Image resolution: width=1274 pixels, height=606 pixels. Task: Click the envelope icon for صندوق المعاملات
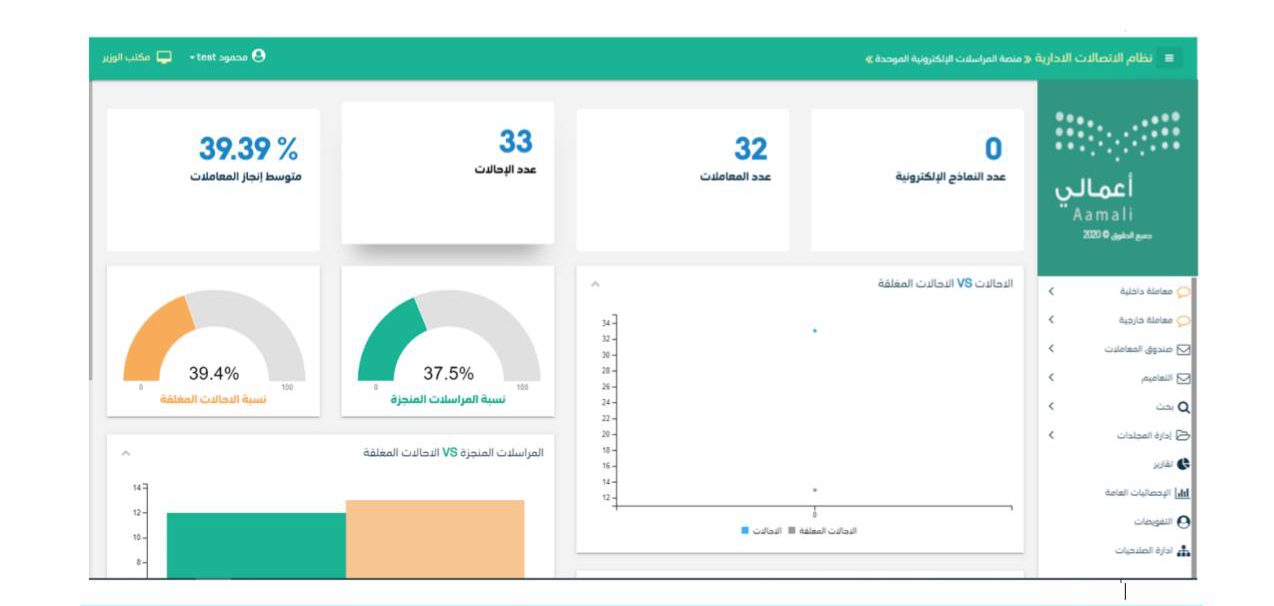click(x=1184, y=350)
